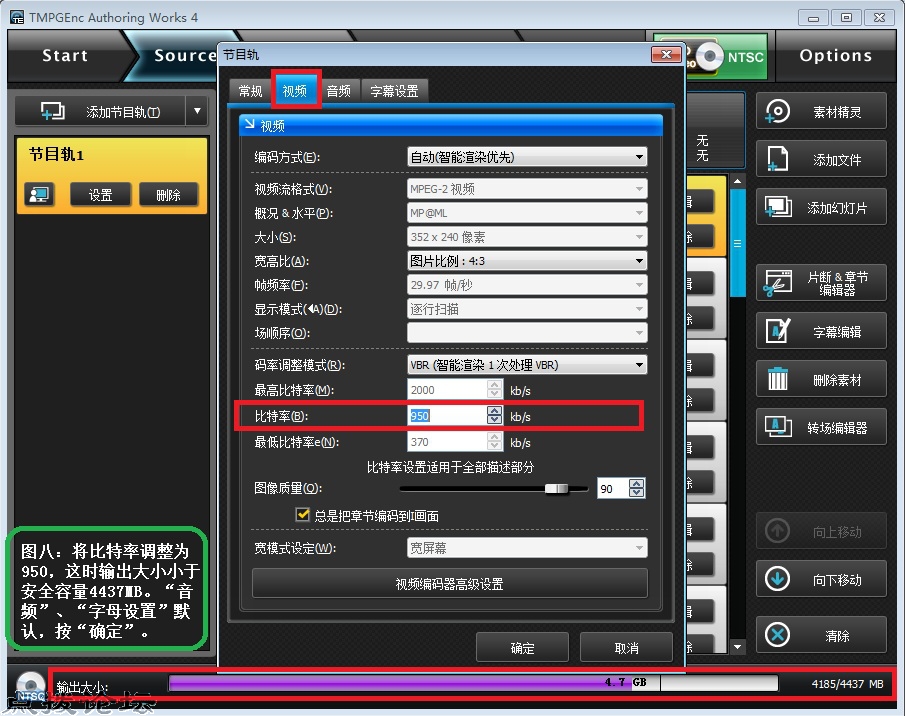Click the 图像质量 value field

(612, 489)
